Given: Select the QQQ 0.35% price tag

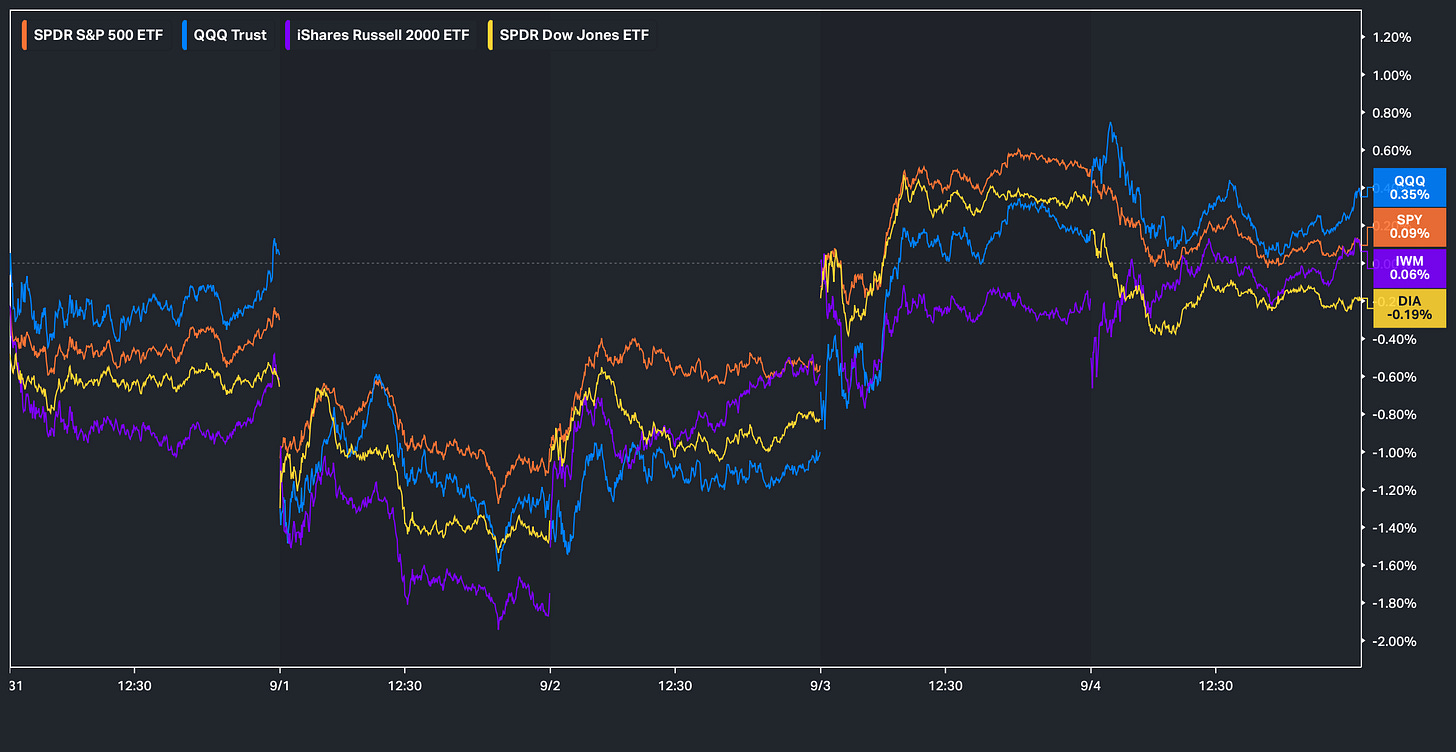Looking at the screenshot, I should pos(1410,187).
